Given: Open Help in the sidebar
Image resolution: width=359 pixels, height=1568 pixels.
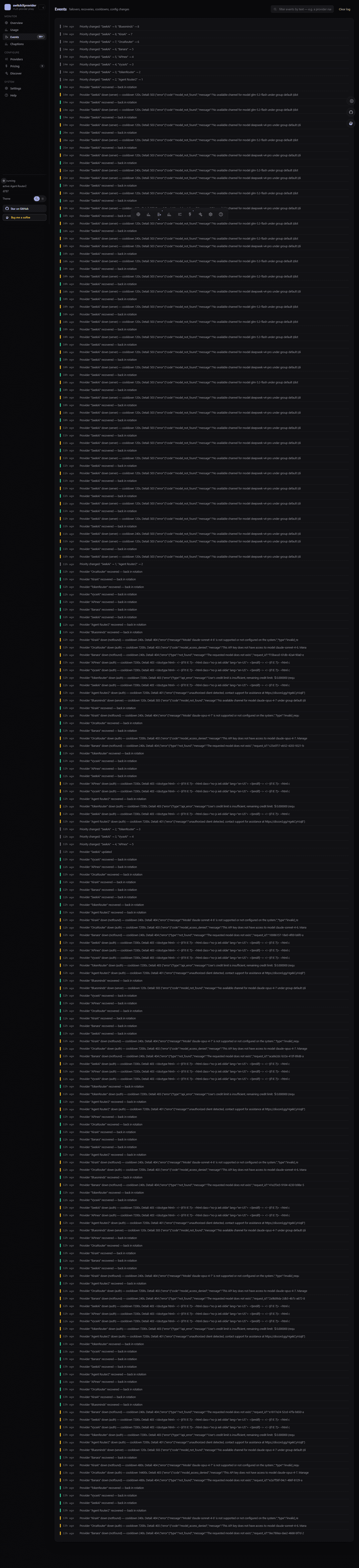Looking at the screenshot, I should point(24,96).
